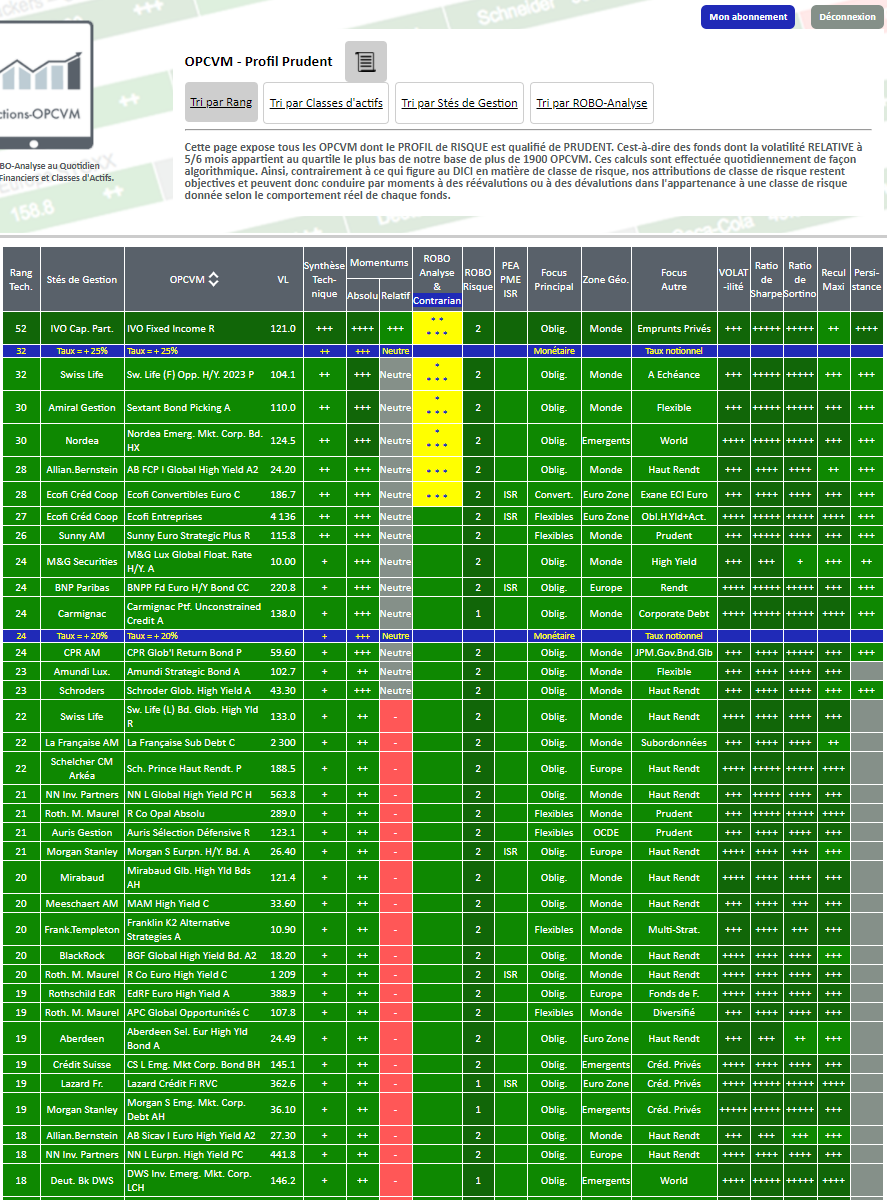Open the document list icon beside Profil Prudent
The height and width of the screenshot is (1200, 887).
click(365, 61)
